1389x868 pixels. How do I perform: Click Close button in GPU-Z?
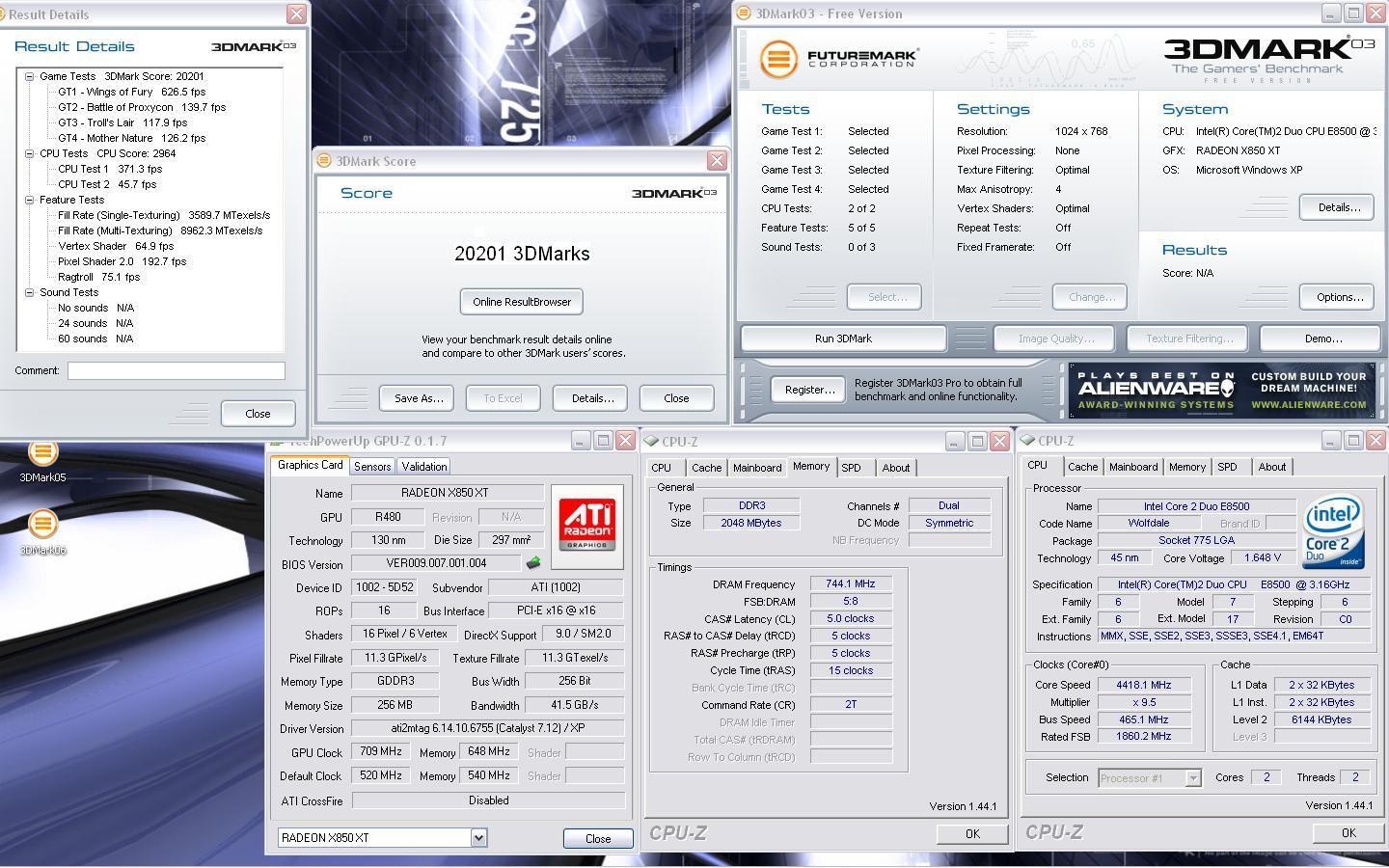tap(598, 839)
